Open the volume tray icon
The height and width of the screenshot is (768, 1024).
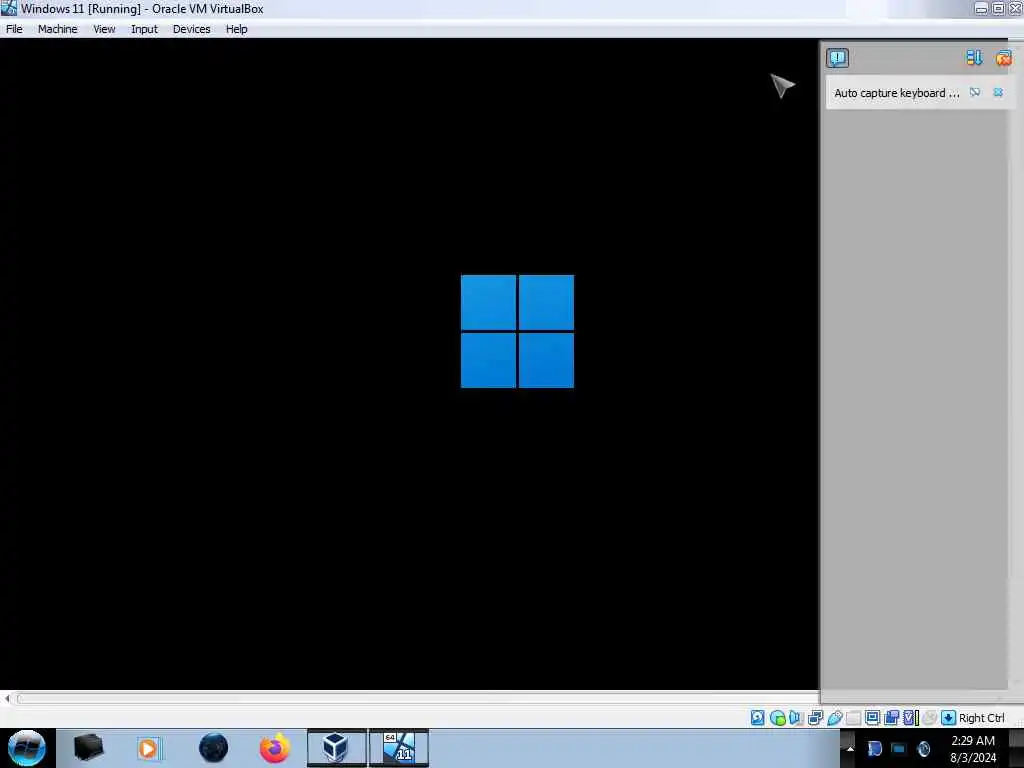(x=923, y=749)
